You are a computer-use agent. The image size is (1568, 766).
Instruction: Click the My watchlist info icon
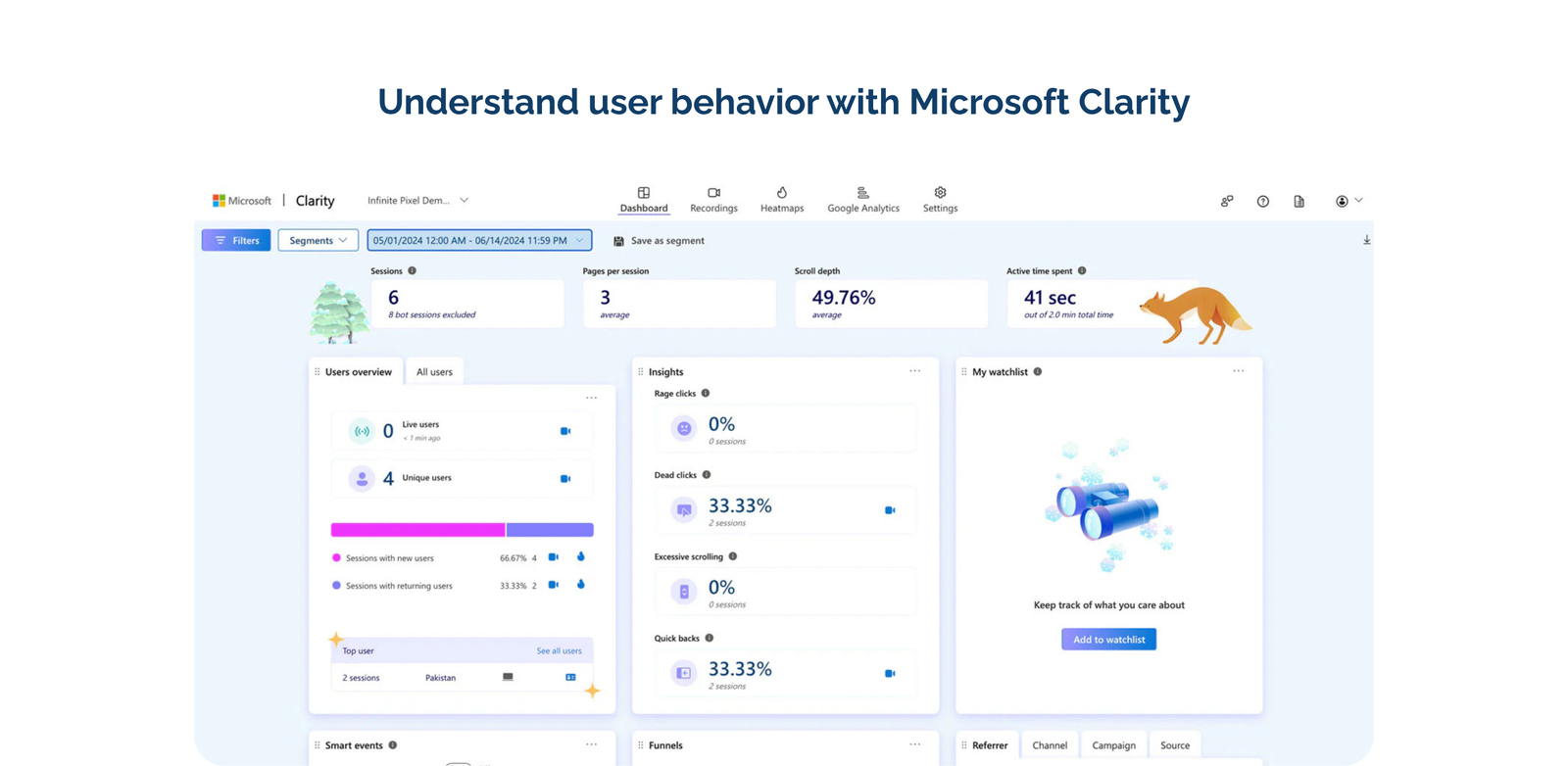[1038, 371]
